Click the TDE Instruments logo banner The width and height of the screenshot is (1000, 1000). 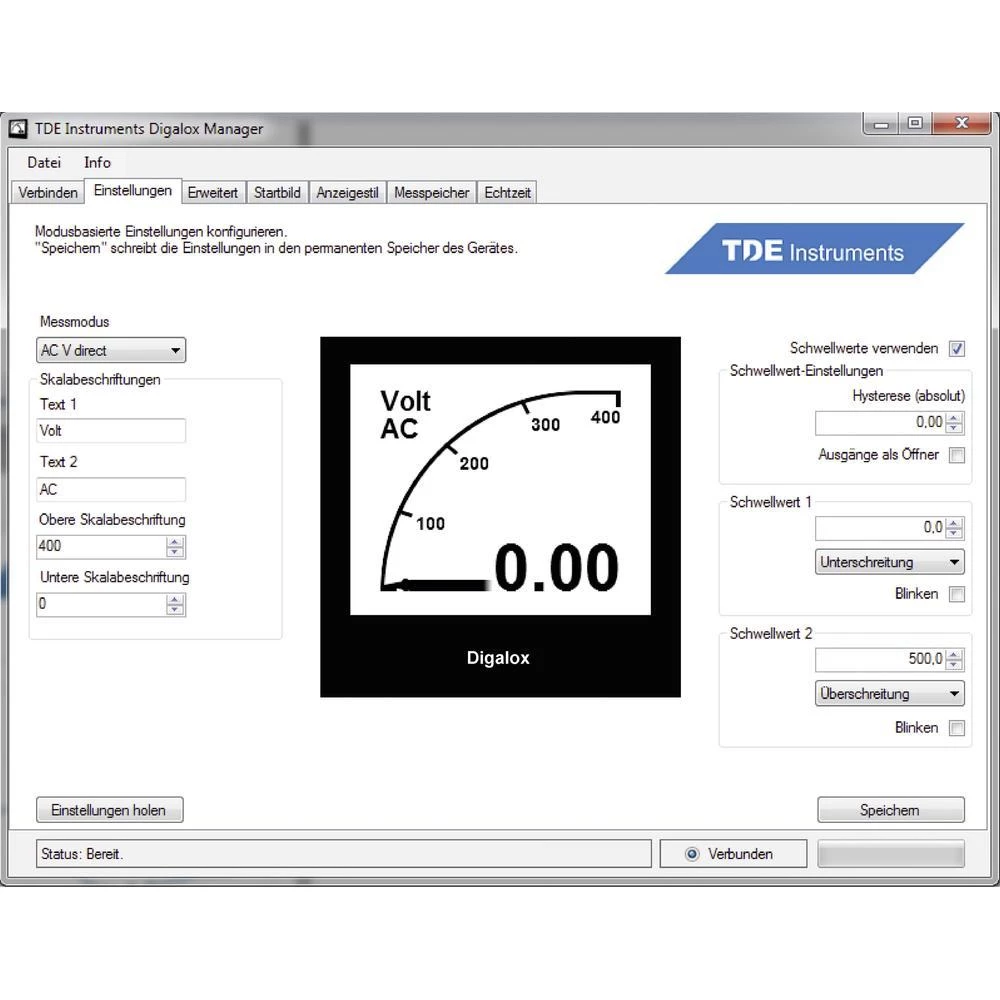coord(813,250)
